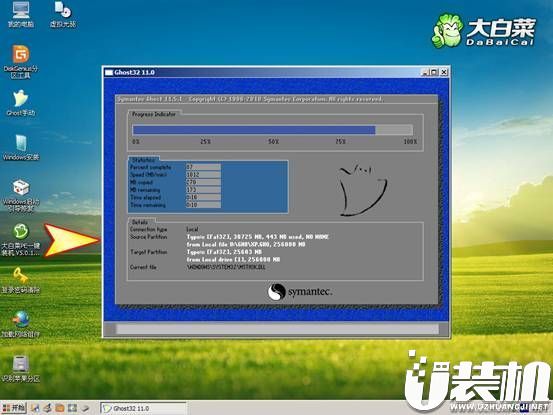
Task: Click the Start (开始) button on taskbar
Action: point(14,408)
